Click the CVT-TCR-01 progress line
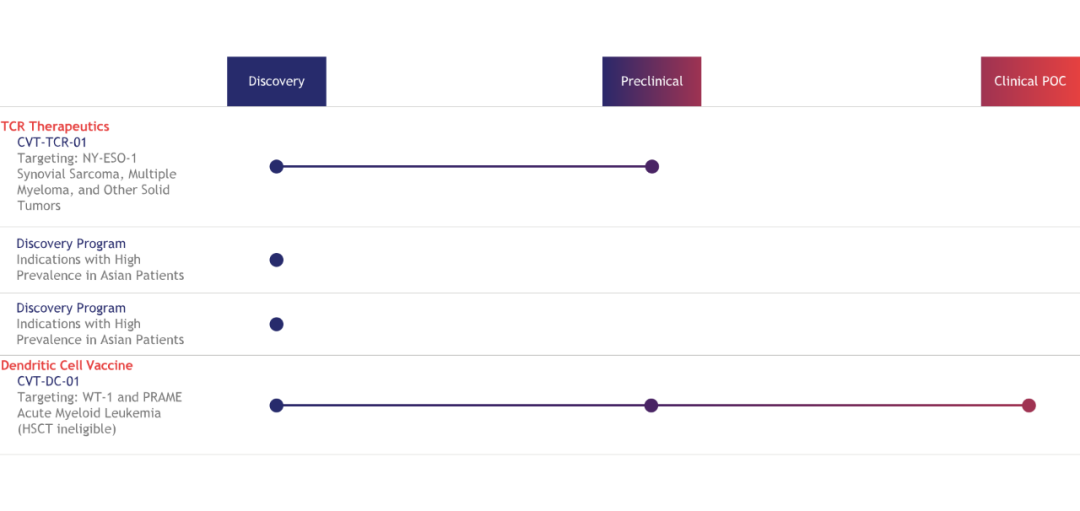 point(464,166)
